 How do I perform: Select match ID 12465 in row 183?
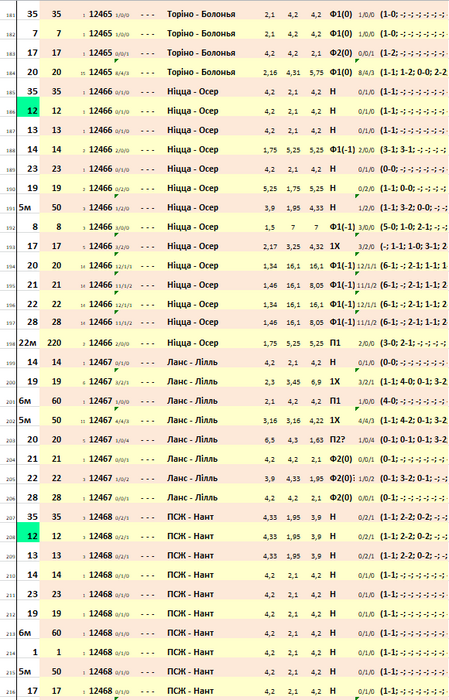point(100,52)
